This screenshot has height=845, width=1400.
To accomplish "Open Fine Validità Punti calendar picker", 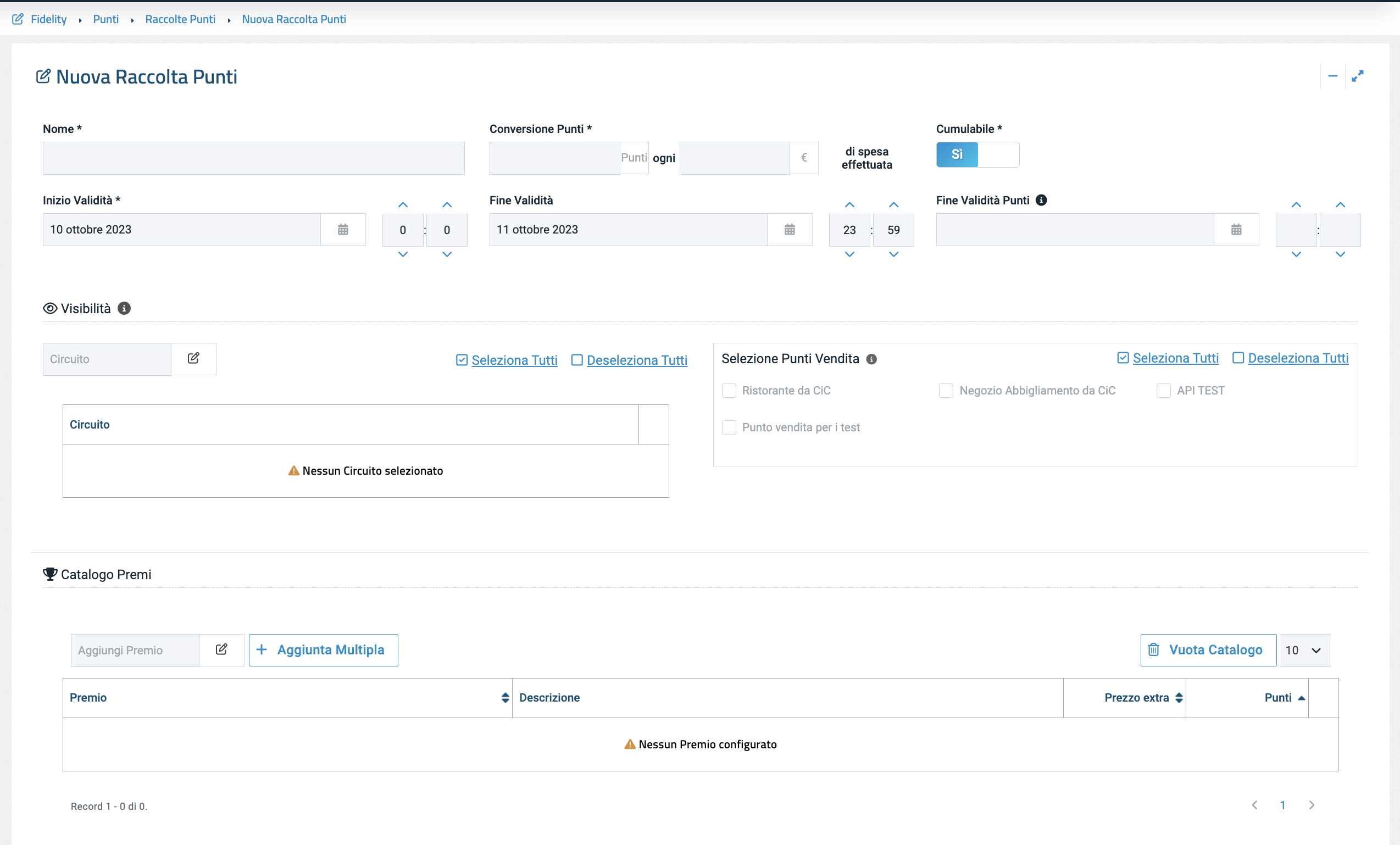I will [x=1236, y=230].
